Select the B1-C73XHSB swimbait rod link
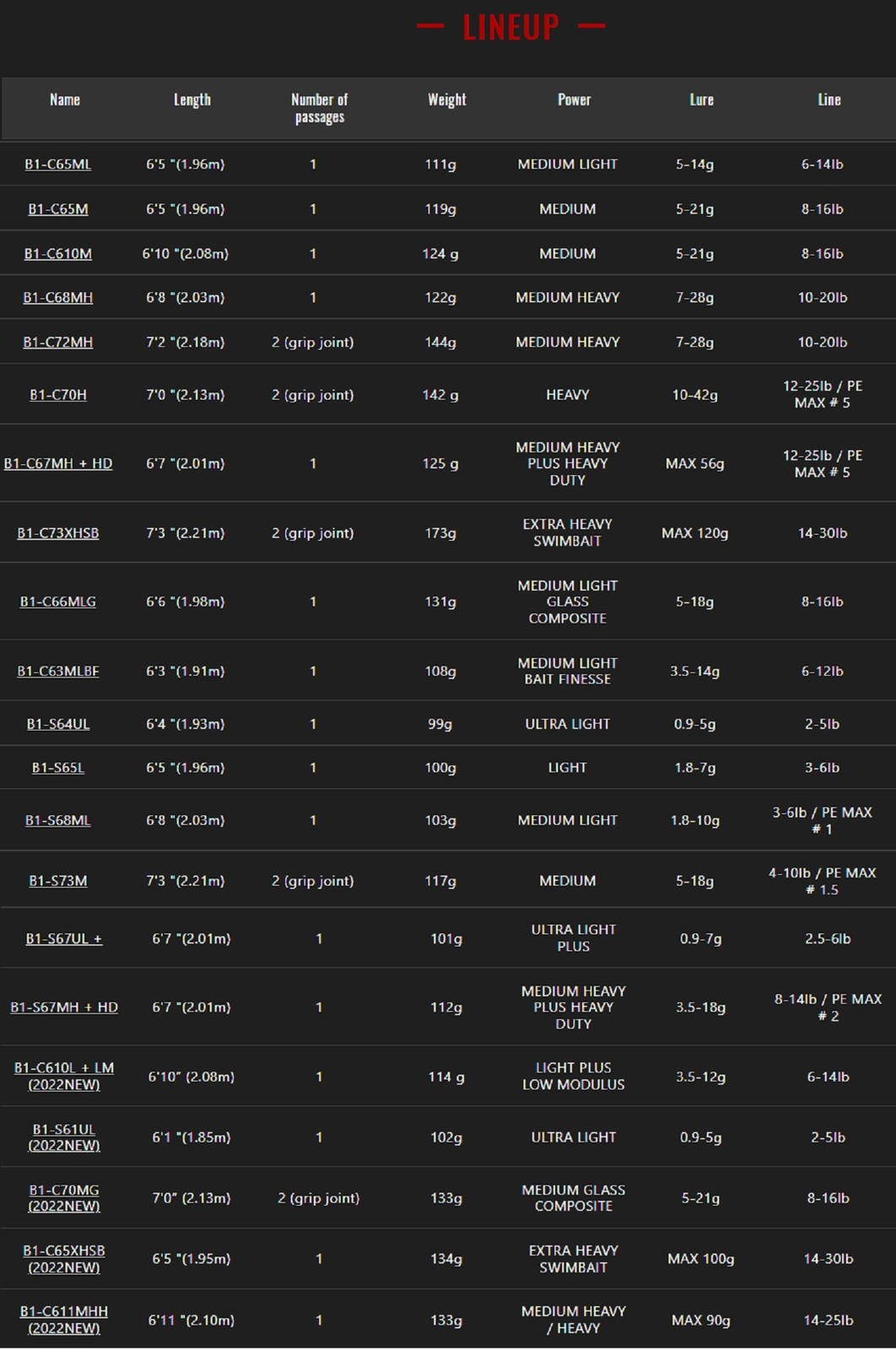Viewport: 896px width, 1350px height. point(58,533)
